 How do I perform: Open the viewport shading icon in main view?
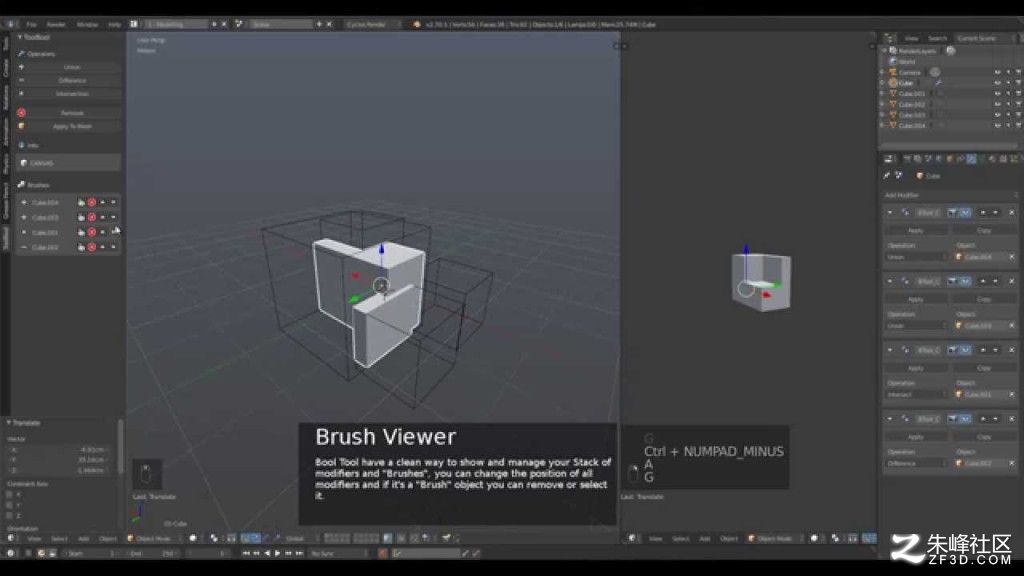point(193,539)
